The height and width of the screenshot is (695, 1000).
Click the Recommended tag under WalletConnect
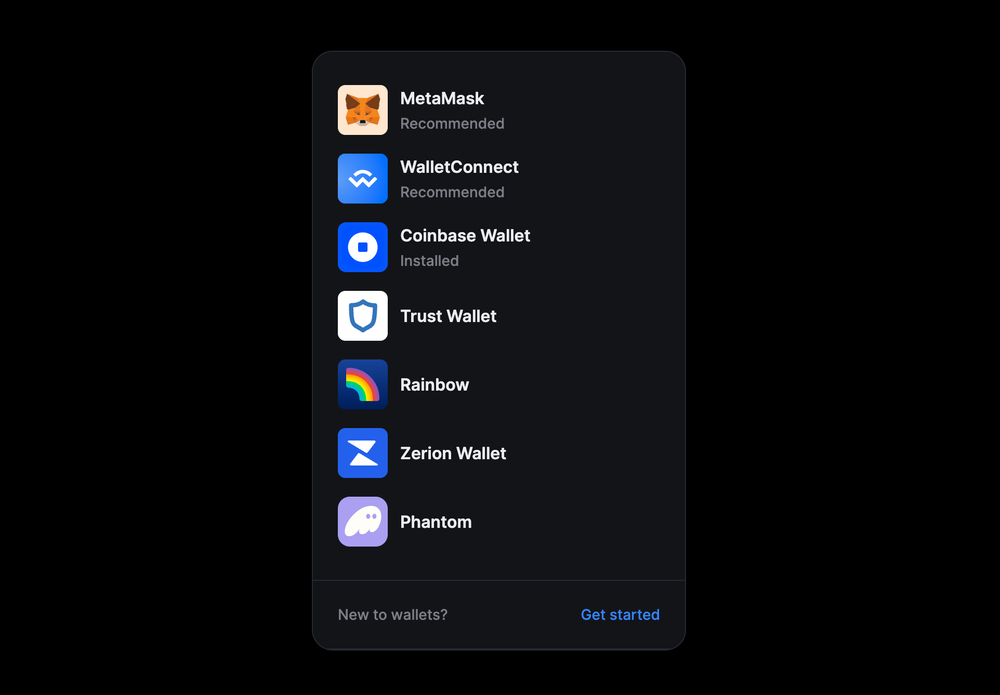[452, 192]
